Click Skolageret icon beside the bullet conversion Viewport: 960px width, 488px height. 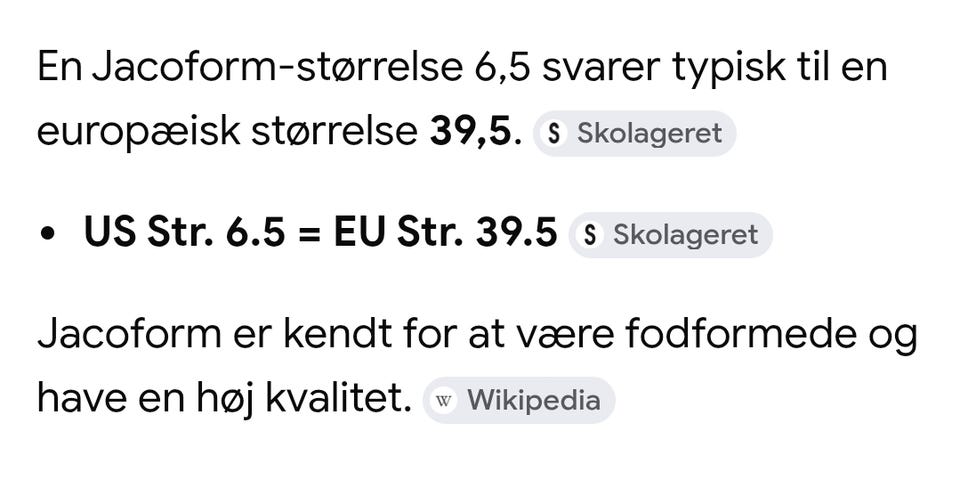pyautogui.click(x=591, y=235)
